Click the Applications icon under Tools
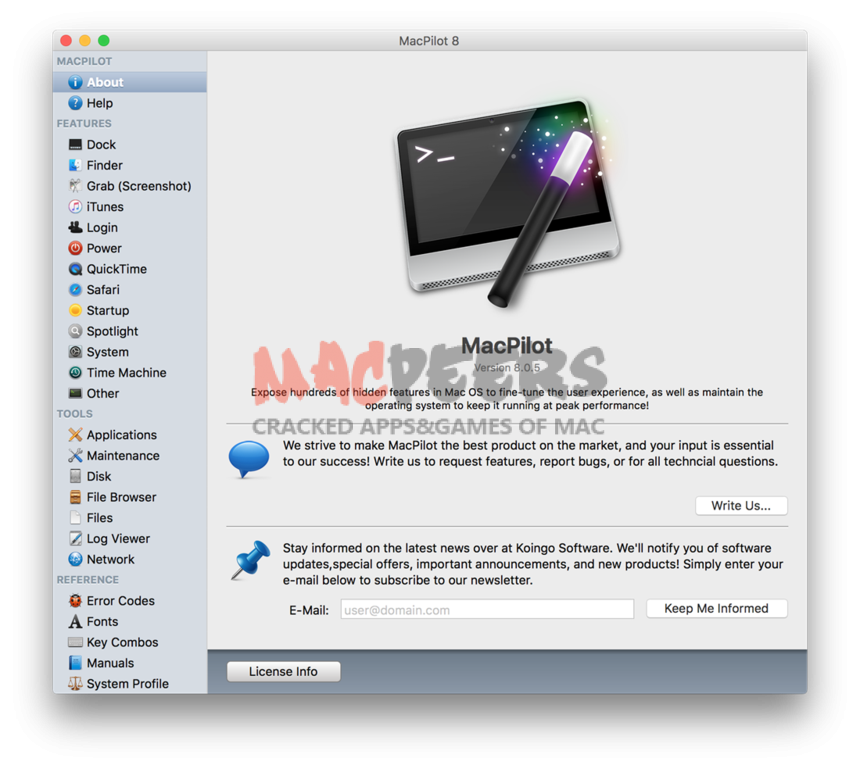The width and height of the screenshot is (860, 769). [75, 435]
